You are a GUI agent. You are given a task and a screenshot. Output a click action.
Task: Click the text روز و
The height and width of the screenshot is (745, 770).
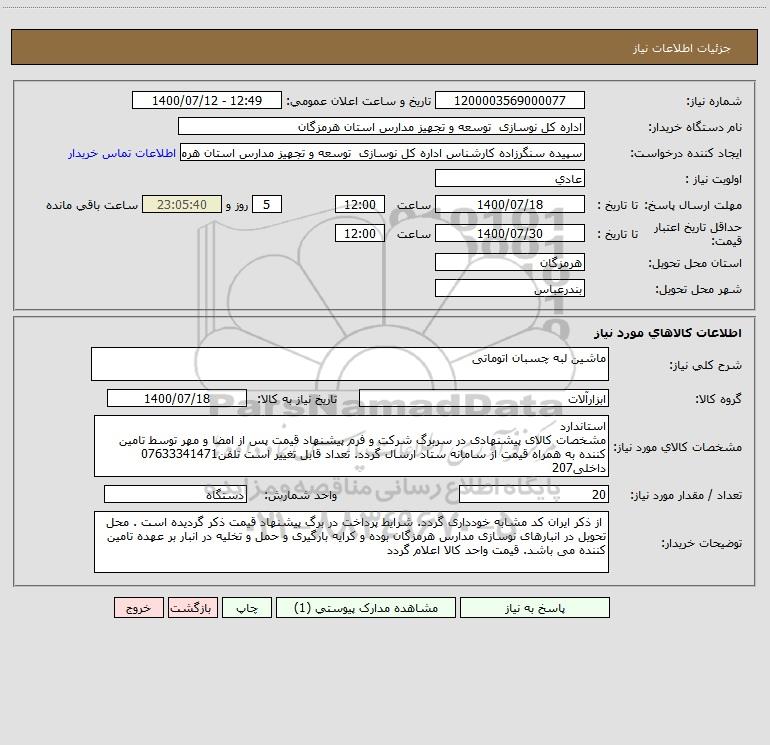coord(237,205)
